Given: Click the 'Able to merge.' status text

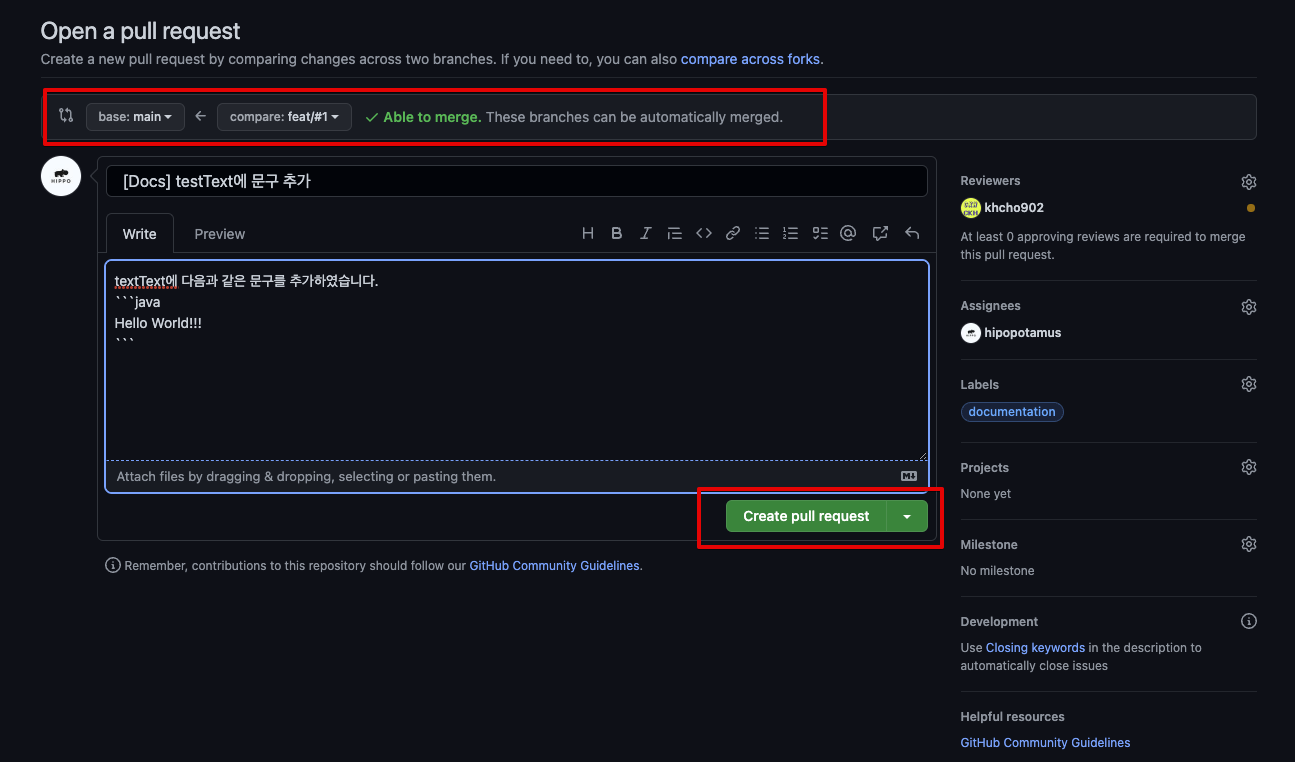Looking at the screenshot, I should point(432,117).
